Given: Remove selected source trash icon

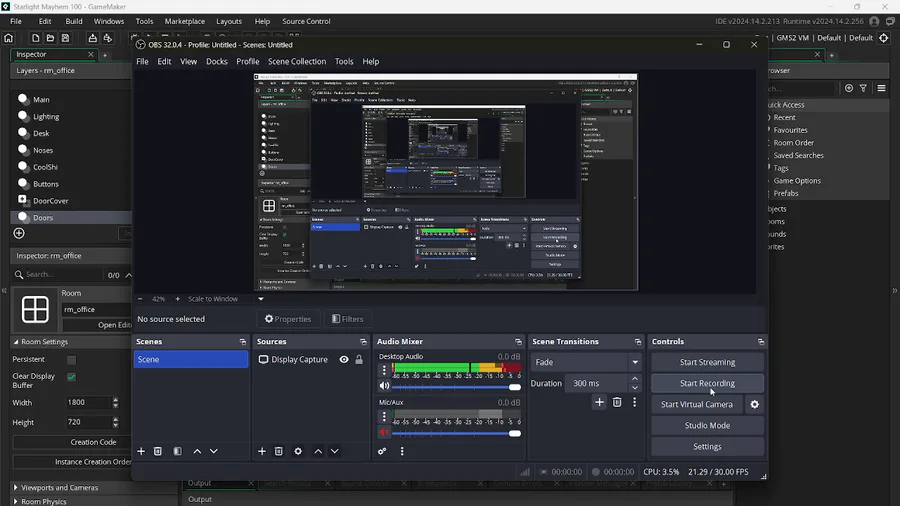Looking at the screenshot, I should 279,451.
